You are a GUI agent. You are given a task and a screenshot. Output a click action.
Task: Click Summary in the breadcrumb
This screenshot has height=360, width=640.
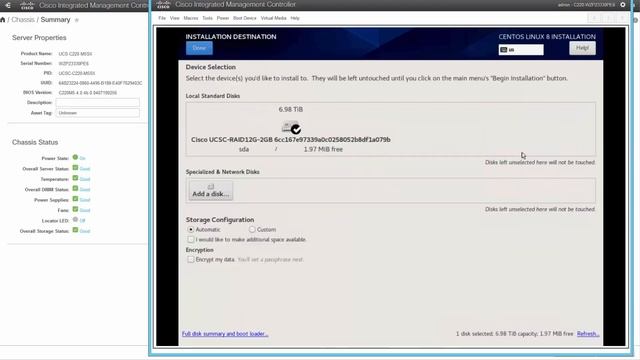click(55, 20)
